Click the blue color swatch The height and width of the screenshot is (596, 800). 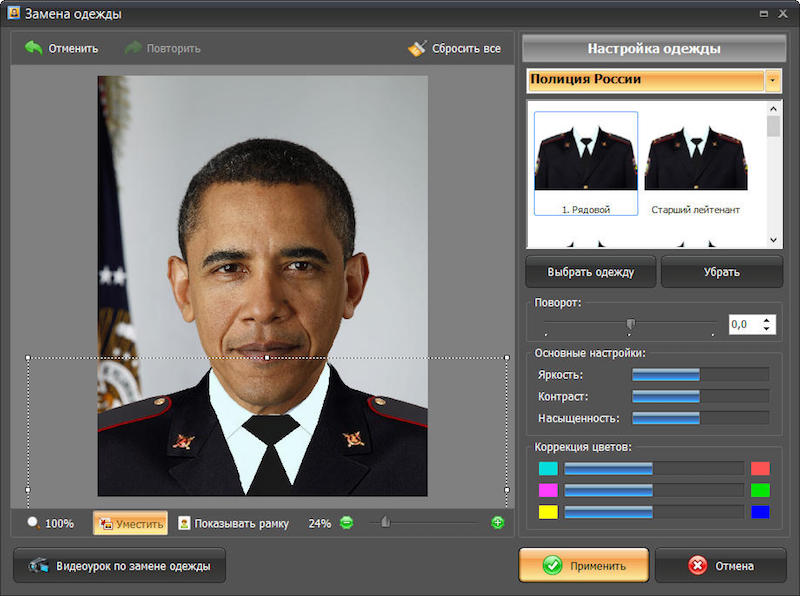point(760,512)
